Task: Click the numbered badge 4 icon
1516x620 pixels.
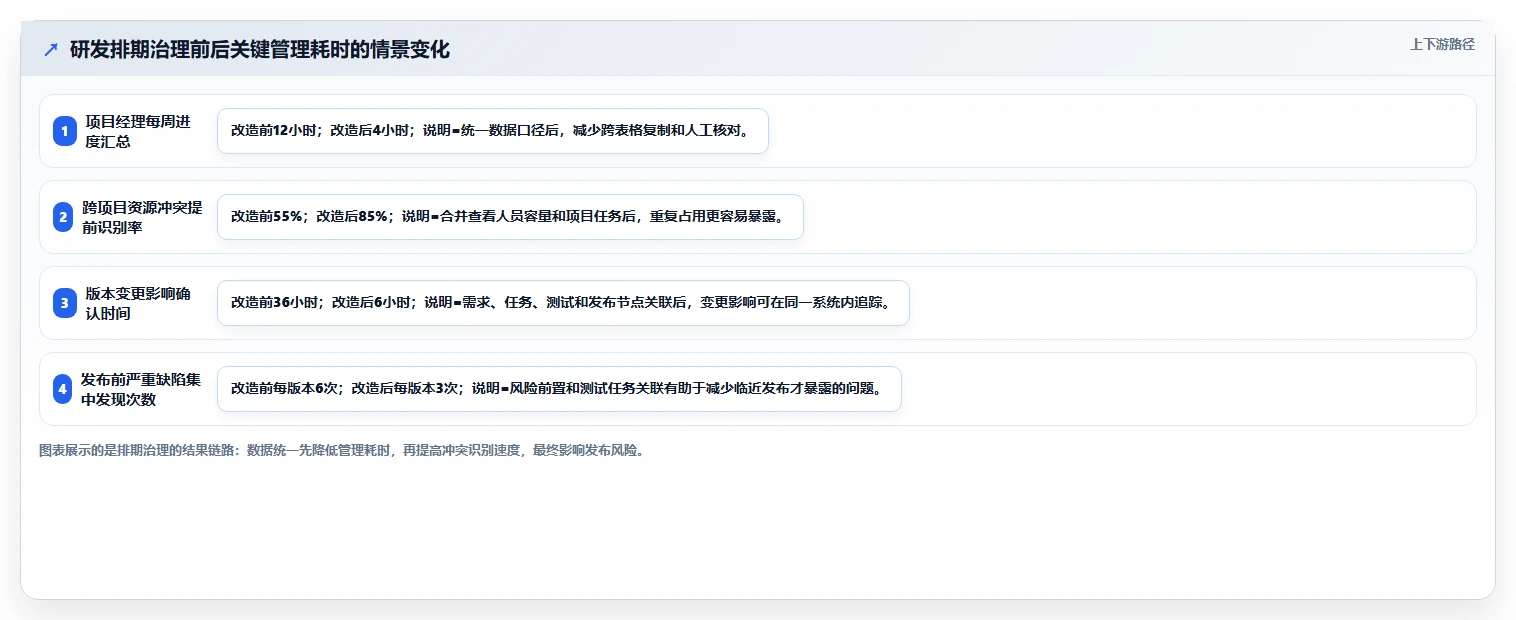Action: (63, 389)
